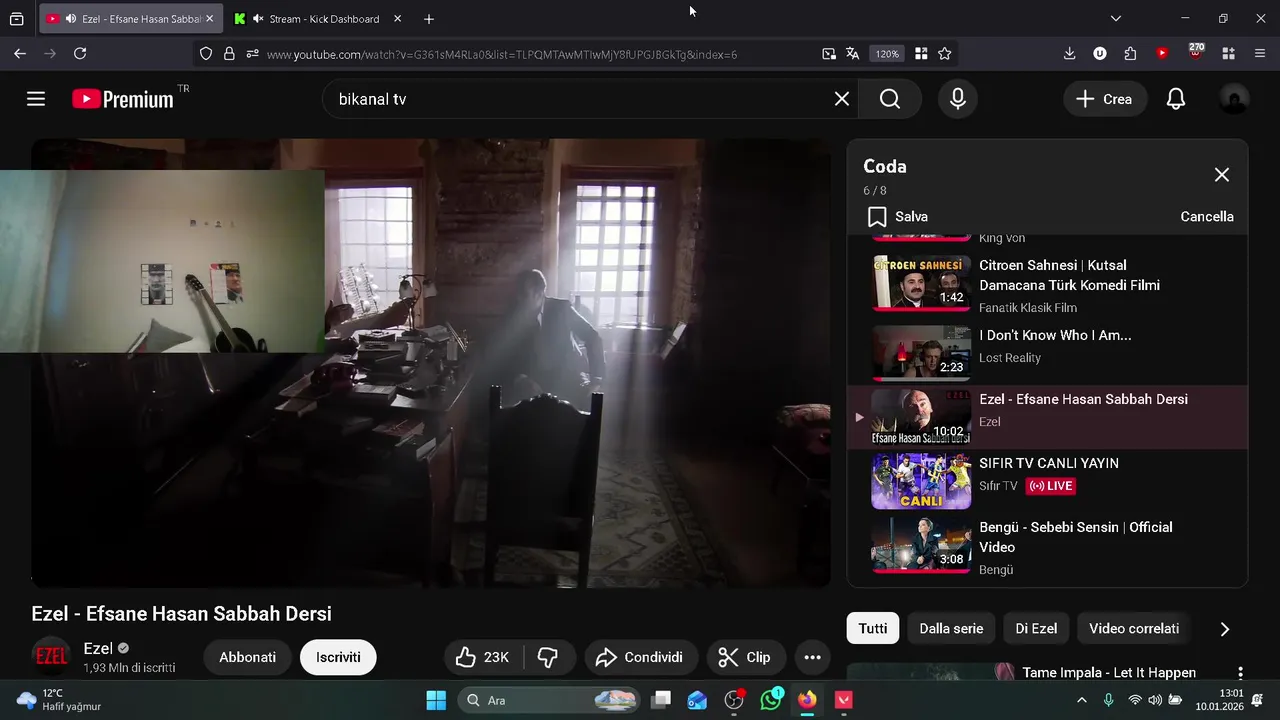This screenshot has height=720, width=1280.
Task: Click the Crea create button
Action: click(1104, 99)
